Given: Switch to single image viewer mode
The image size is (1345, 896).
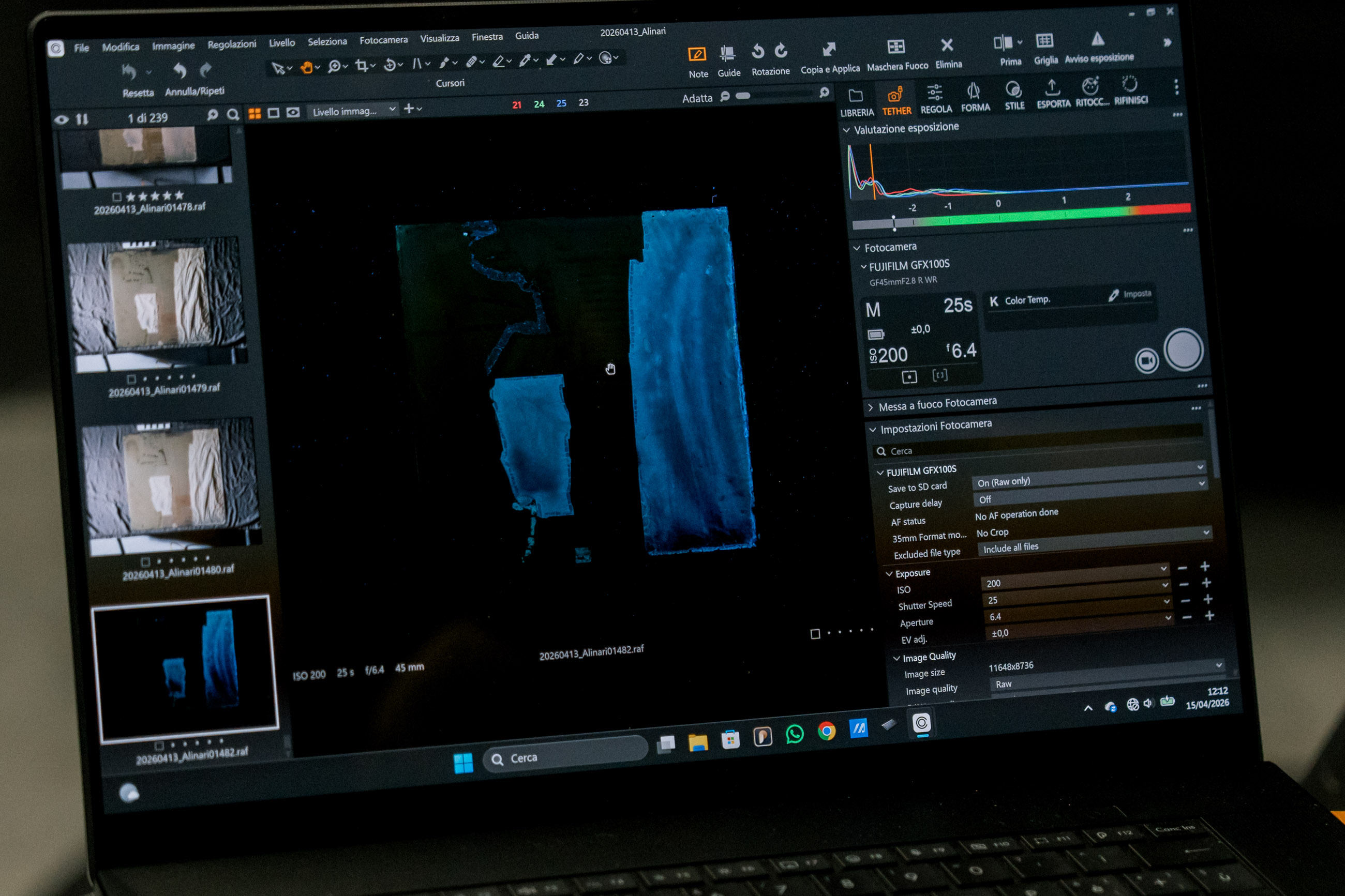Looking at the screenshot, I should 273,113.
